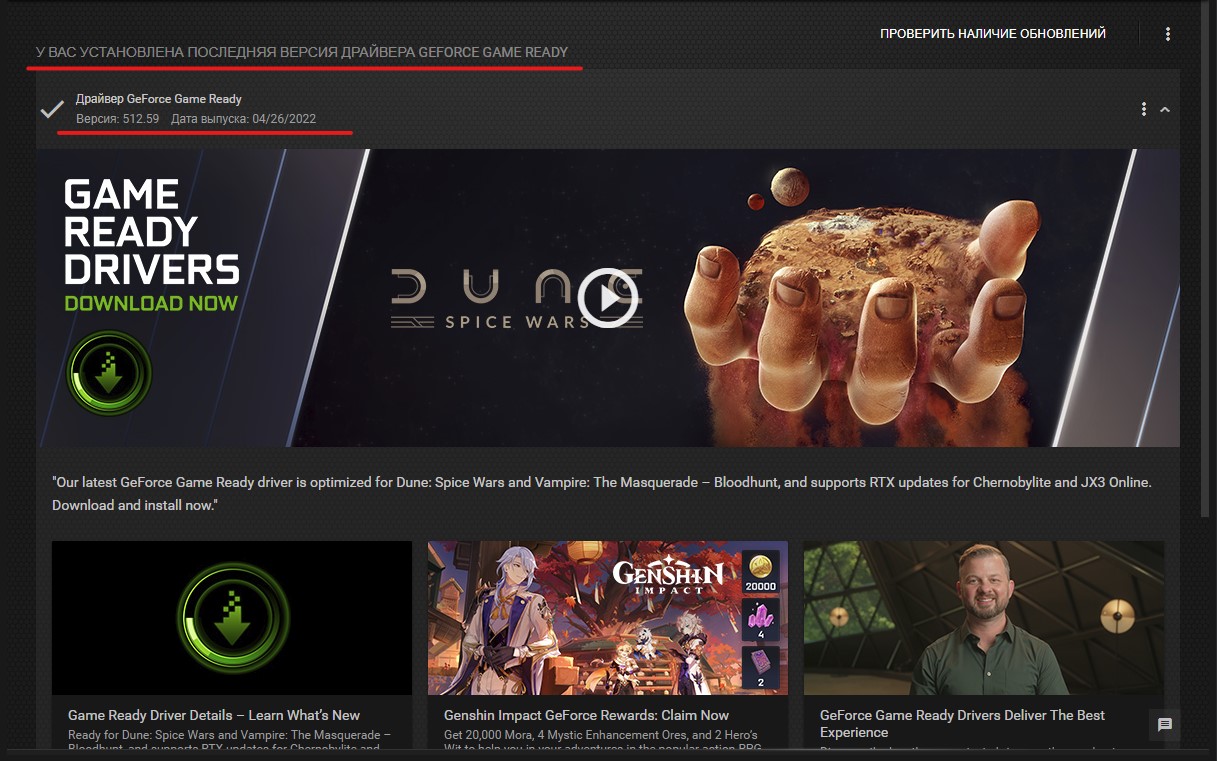Viewport: 1217px width, 761px height.
Task: Click the release date 04/26/2022 text
Action: click(244, 119)
